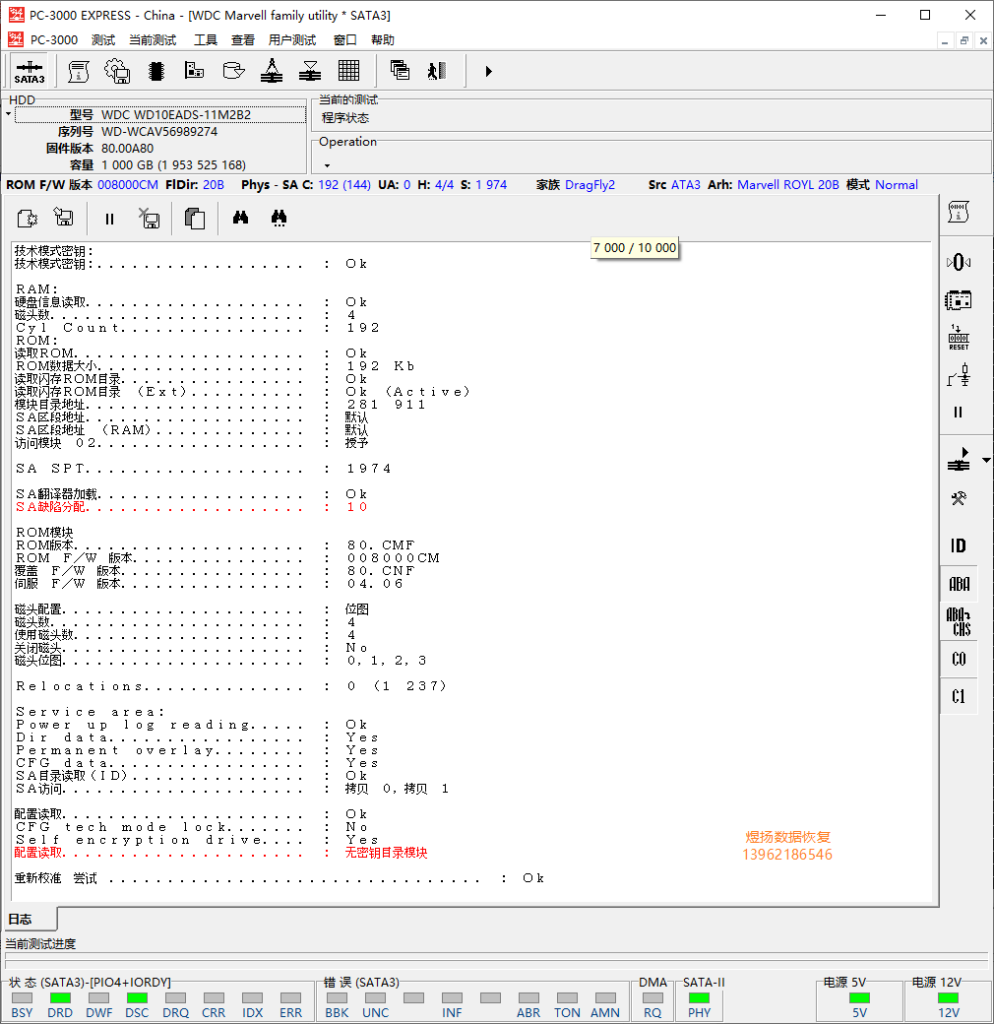The height and width of the screenshot is (1024, 994).
Task: Click the pause button in log toolbar
Action: click(110, 218)
